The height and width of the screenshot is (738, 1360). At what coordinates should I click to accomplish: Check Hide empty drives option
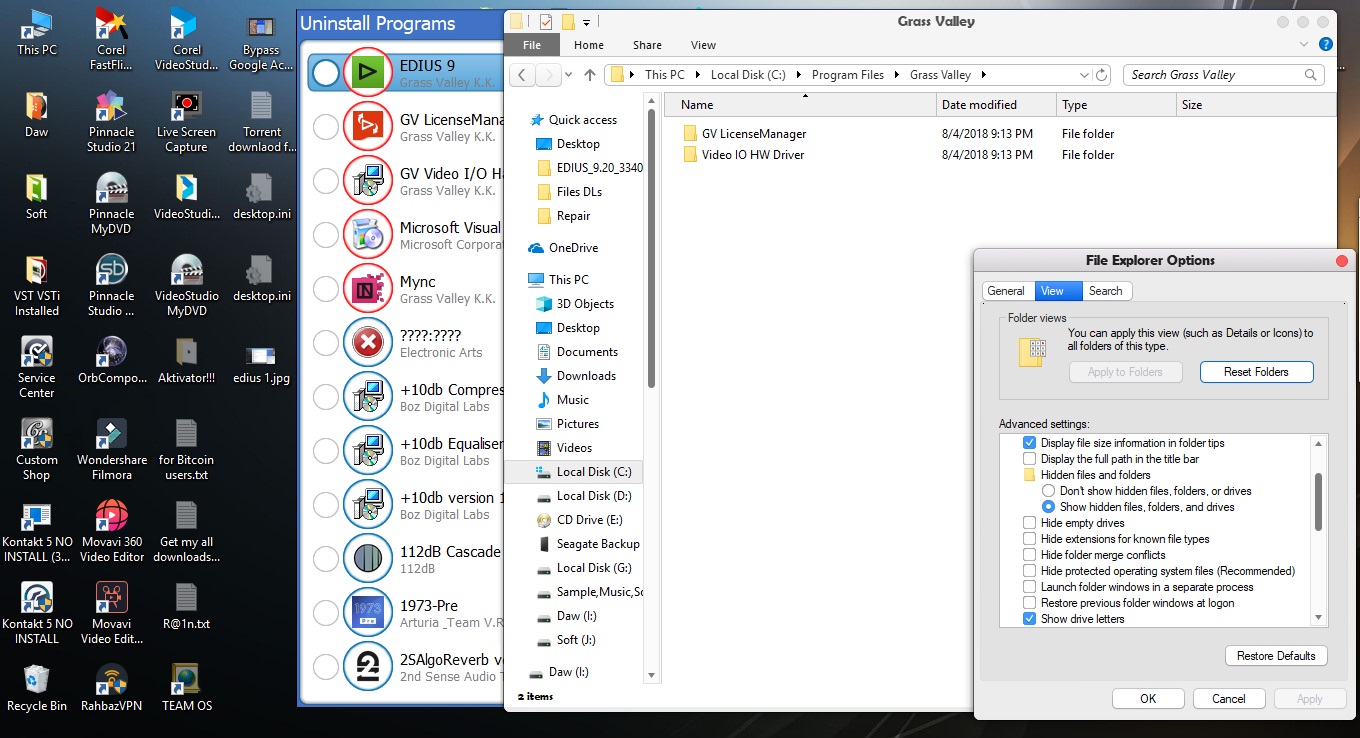(1029, 523)
